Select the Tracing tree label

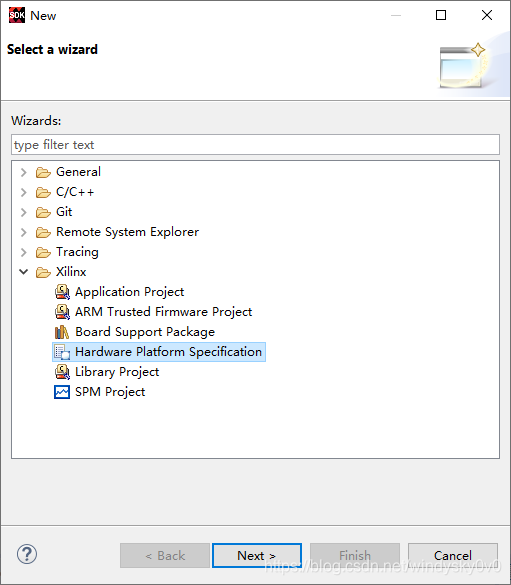77,252
